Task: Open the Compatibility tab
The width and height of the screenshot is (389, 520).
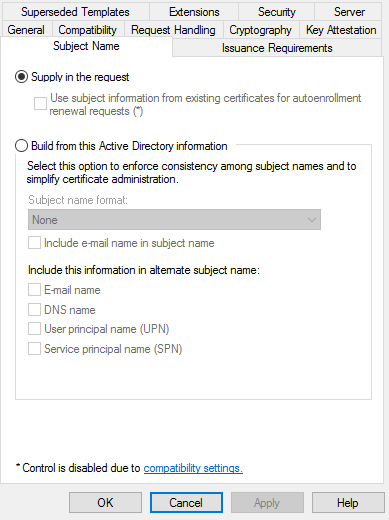Action: pos(88,30)
